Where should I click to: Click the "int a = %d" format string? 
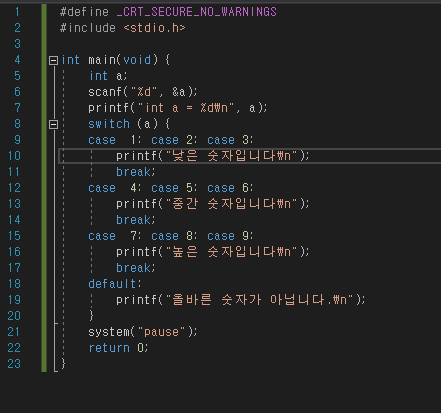pyautogui.click(x=187, y=108)
